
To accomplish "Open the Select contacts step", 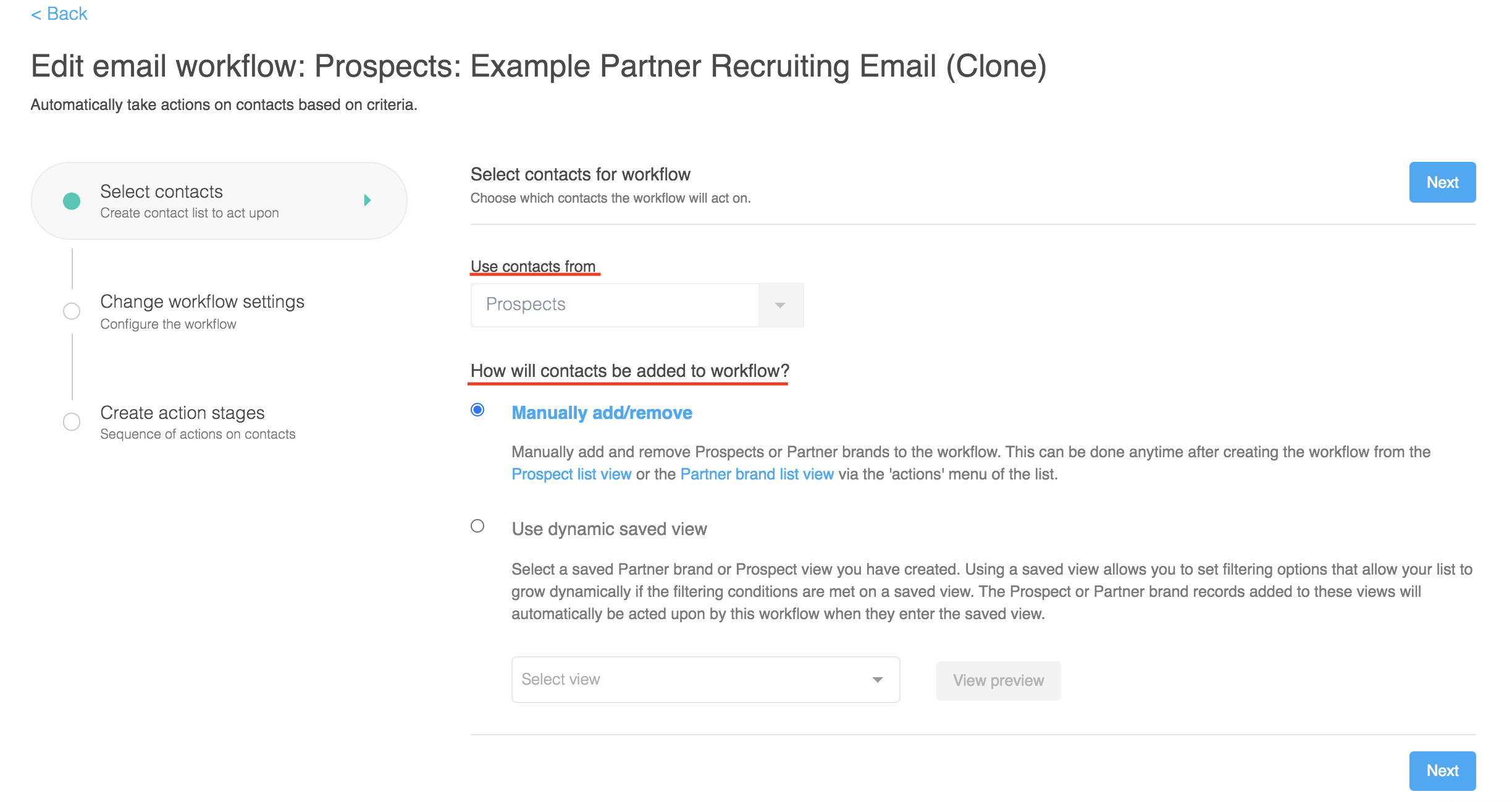I will tap(162, 192).
